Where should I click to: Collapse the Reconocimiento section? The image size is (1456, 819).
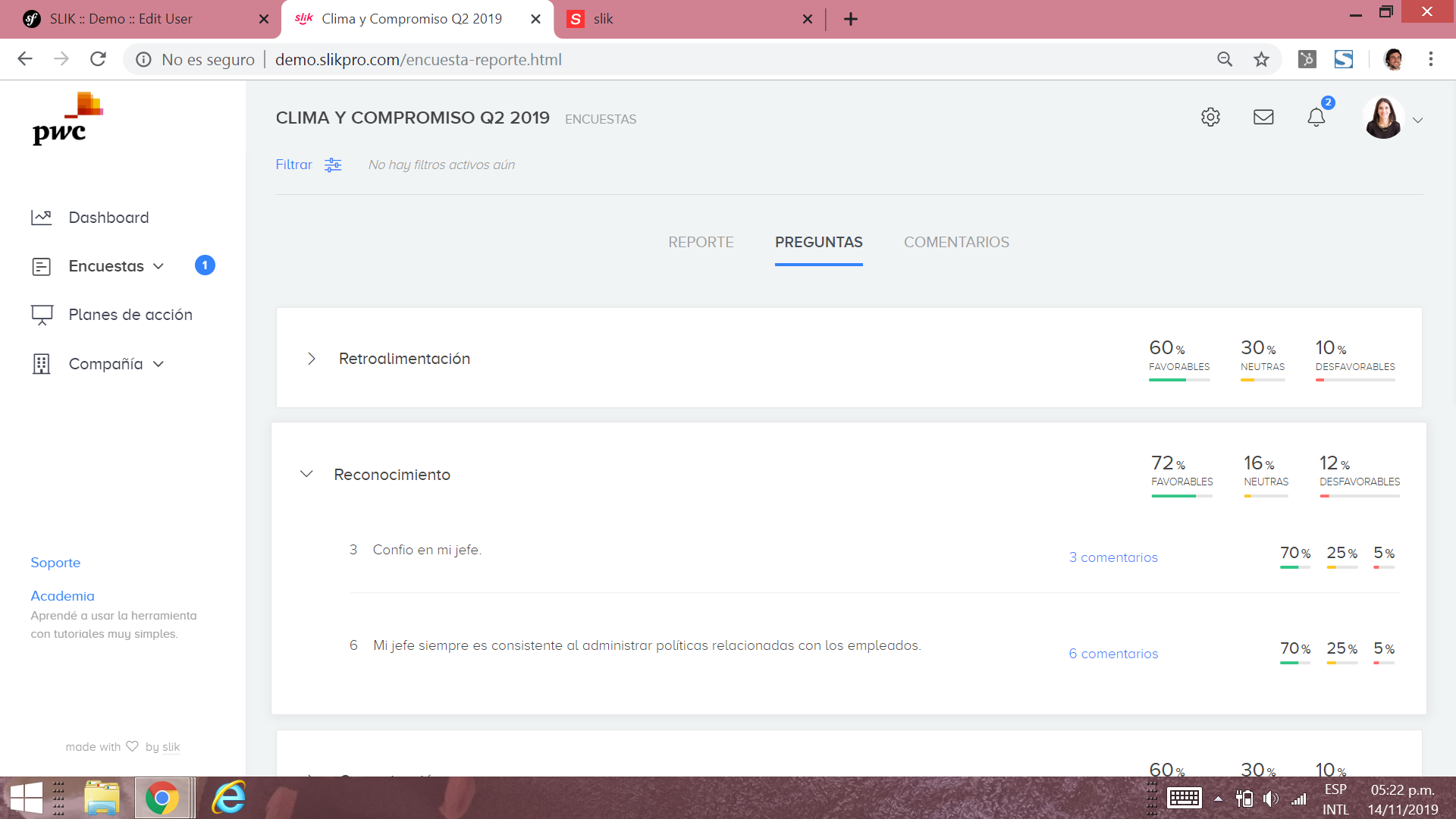pos(306,474)
